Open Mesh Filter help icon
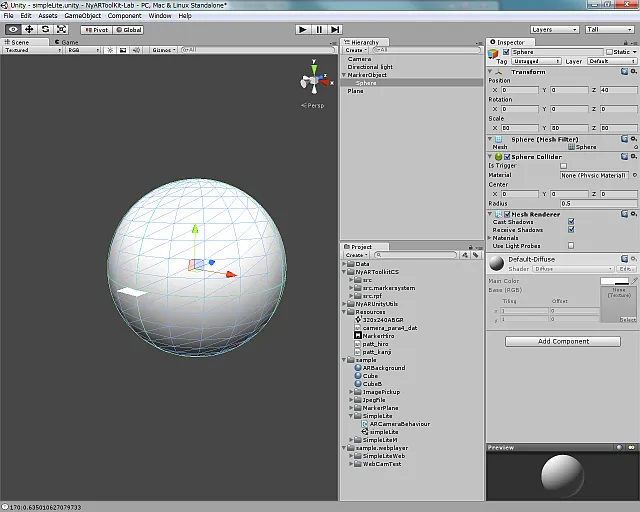 pyautogui.click(x=624, y=139)
